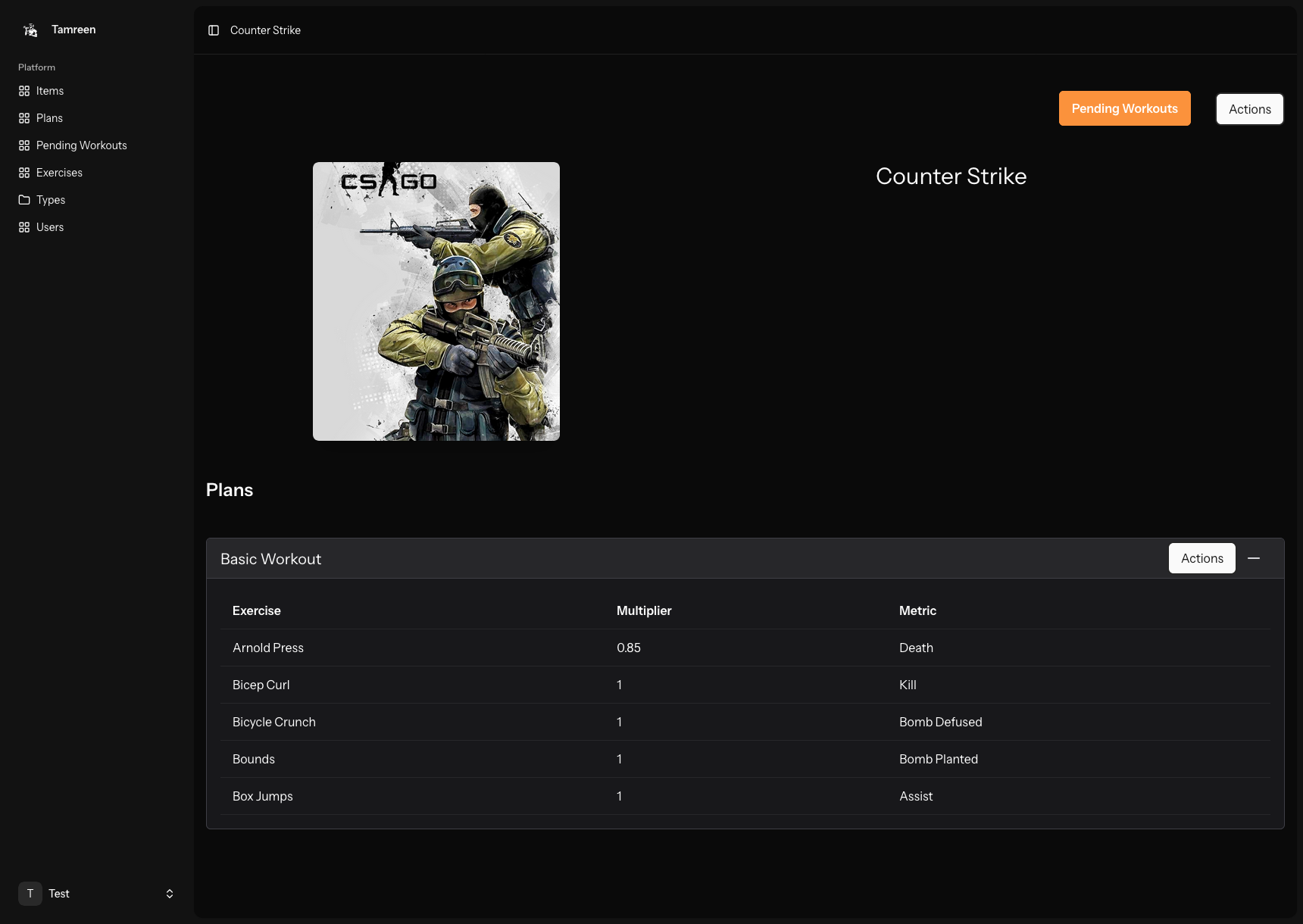Toggle the sidebar panel icon

(x=214, y=30)
